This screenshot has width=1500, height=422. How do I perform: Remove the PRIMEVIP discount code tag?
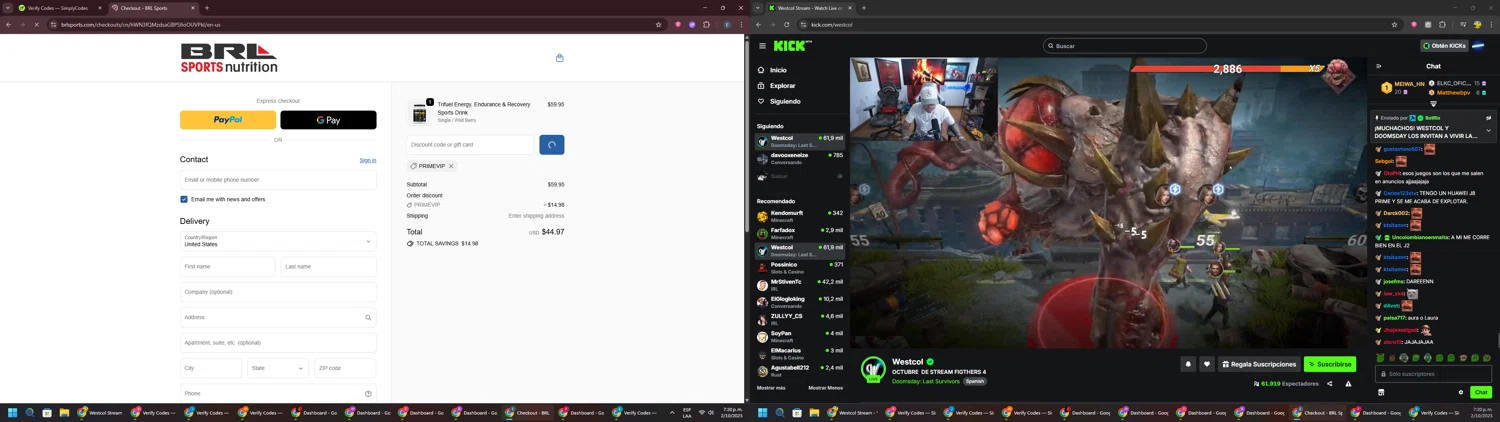click(451, 166)
